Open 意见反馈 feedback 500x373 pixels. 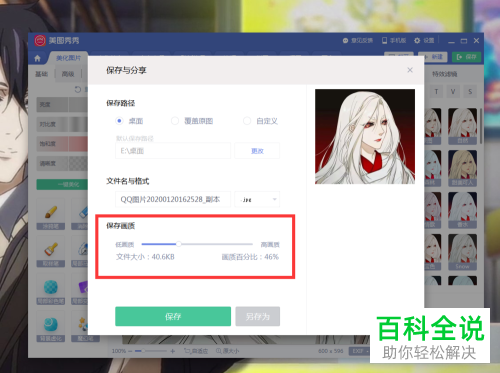(358, 41)
